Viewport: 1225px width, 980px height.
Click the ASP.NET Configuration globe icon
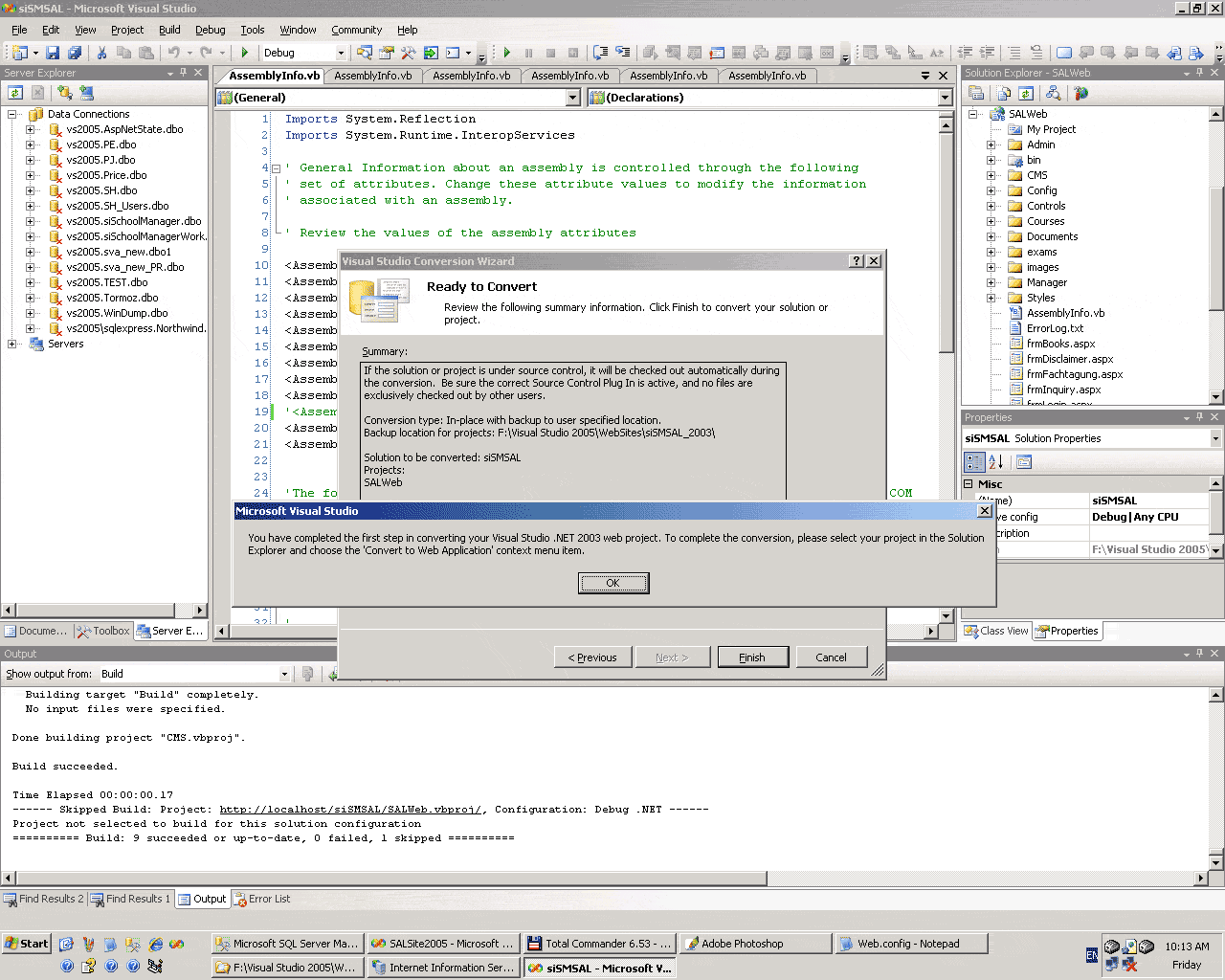point(1081,93)
